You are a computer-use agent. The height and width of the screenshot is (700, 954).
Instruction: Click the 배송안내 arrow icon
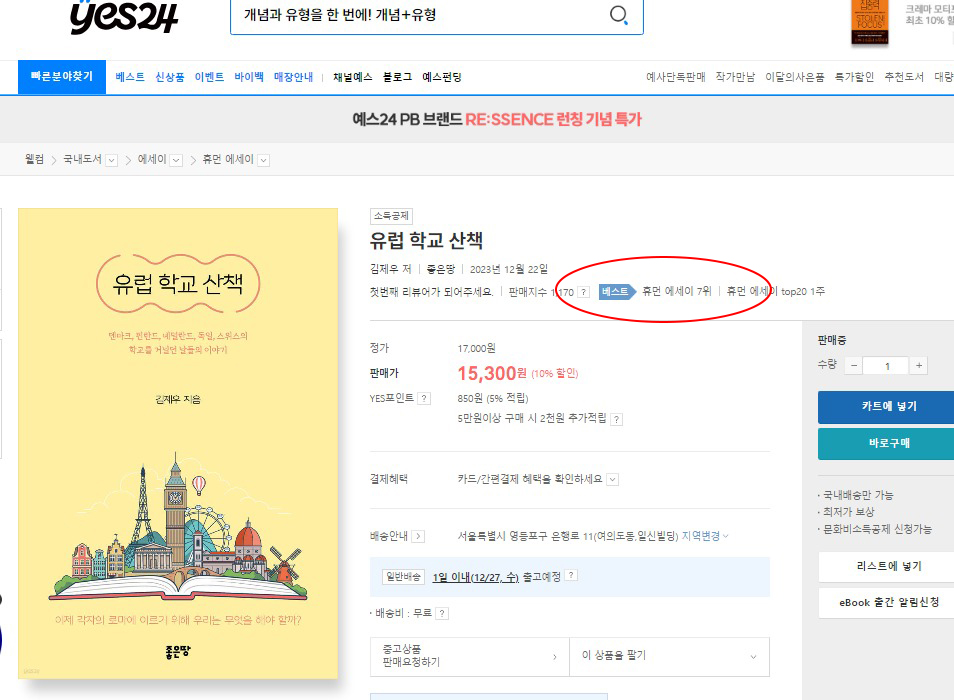point(418,536)
